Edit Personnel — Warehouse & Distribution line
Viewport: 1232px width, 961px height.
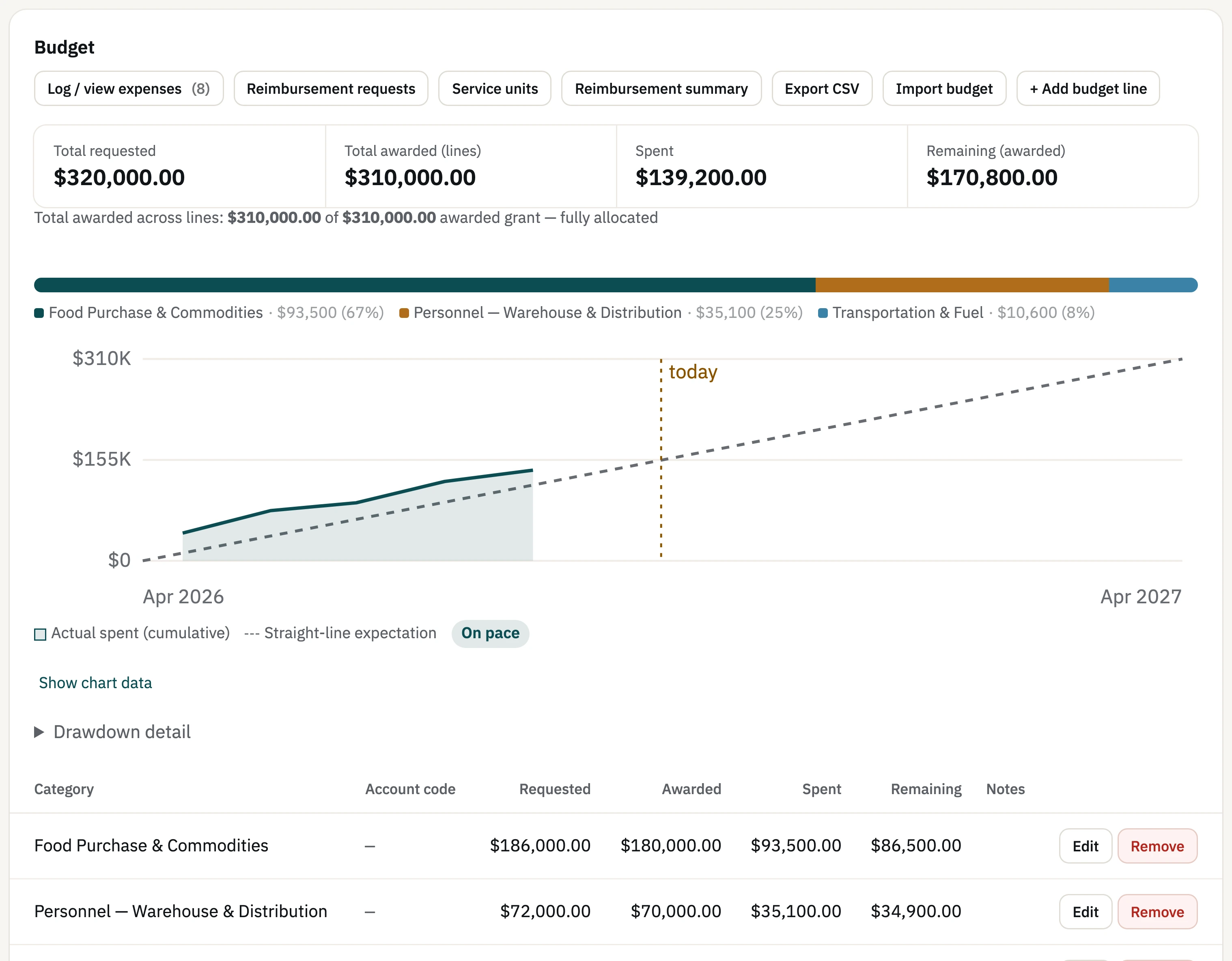tap(1086, 912)
